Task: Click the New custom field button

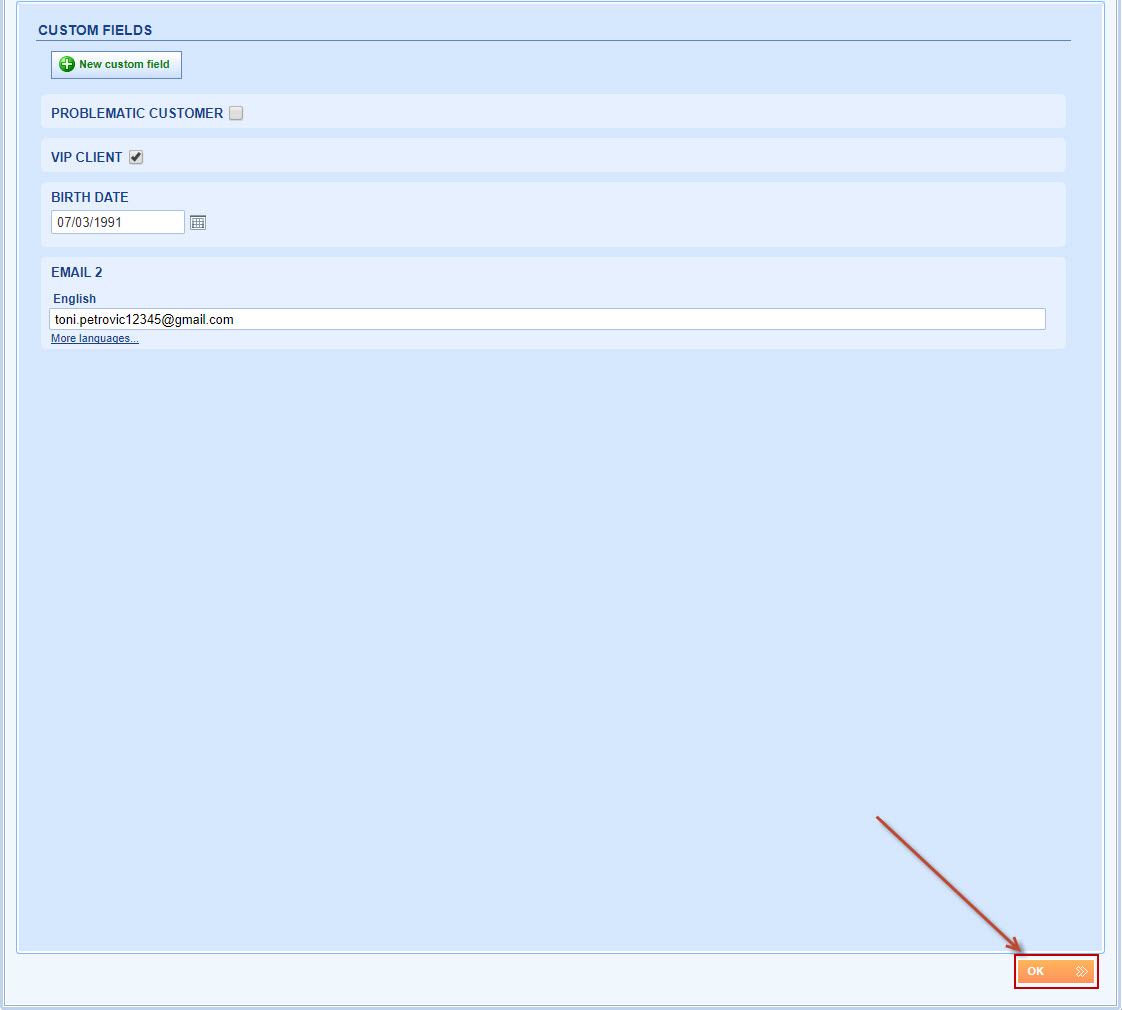Action: pos(116,64)
